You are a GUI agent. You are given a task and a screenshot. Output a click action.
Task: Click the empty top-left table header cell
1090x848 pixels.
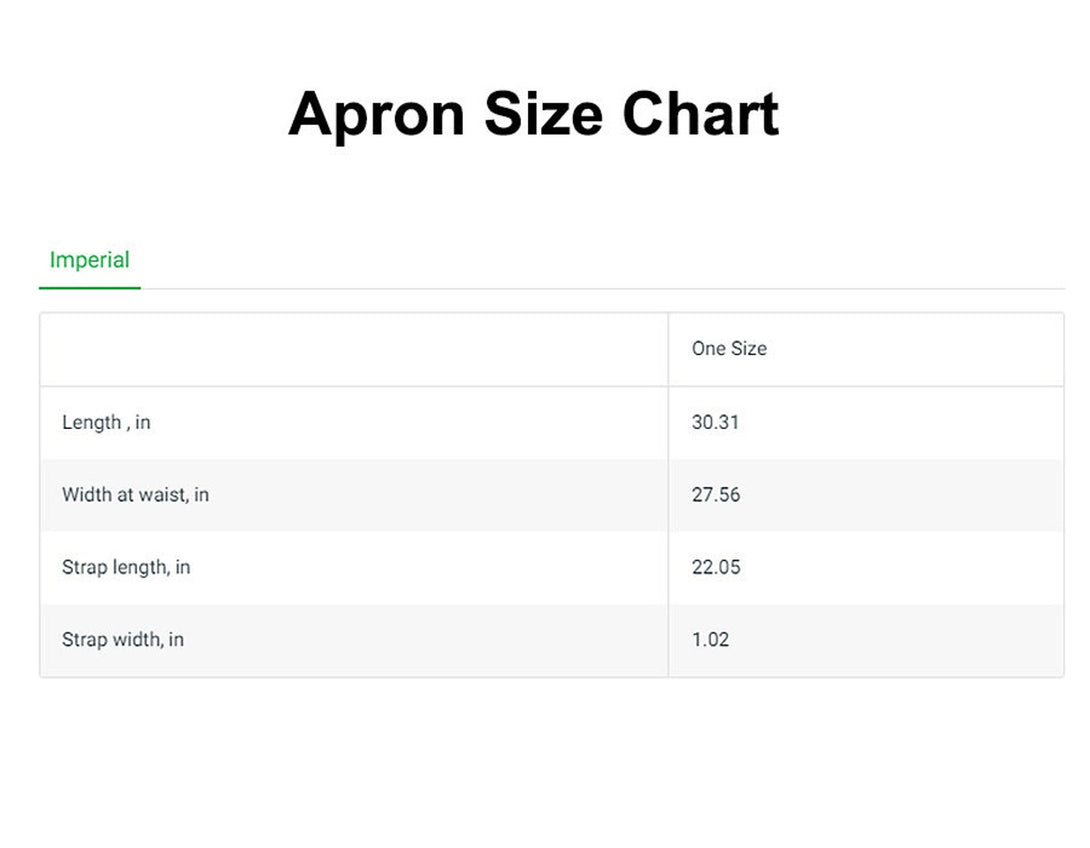click(x=354, y=349)
